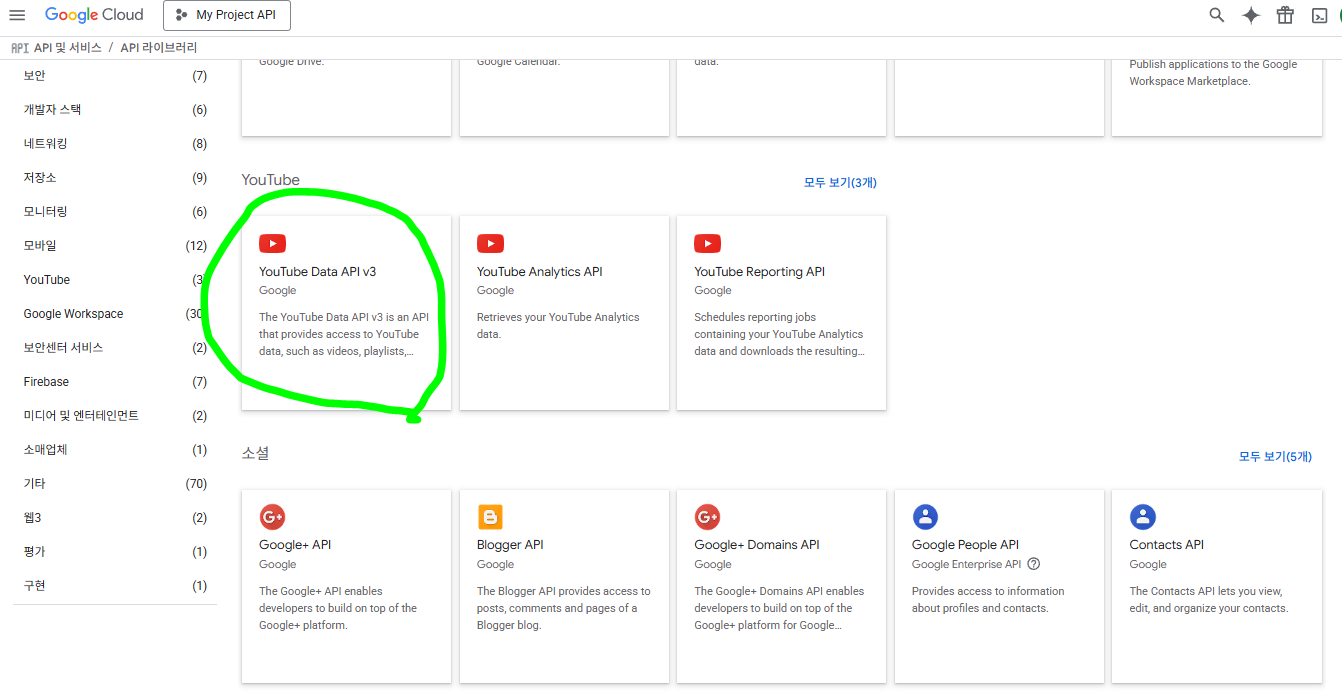The height and width of the screenshot is (692, 1342).
Task: Open the Blogger API title
Action: point(510,545)
